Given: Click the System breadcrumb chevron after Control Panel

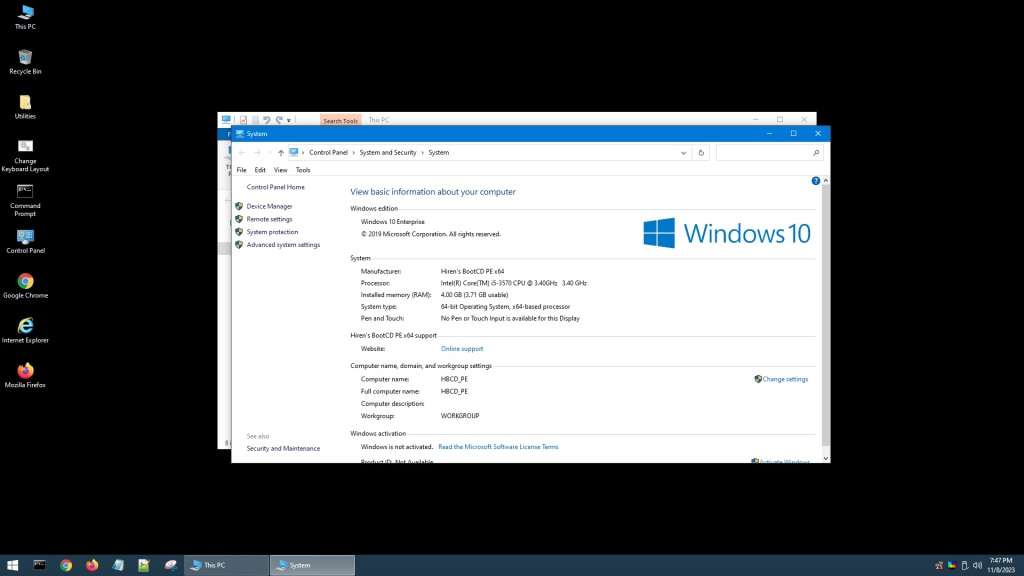Looking at the screenshot, I should [353, 153].
